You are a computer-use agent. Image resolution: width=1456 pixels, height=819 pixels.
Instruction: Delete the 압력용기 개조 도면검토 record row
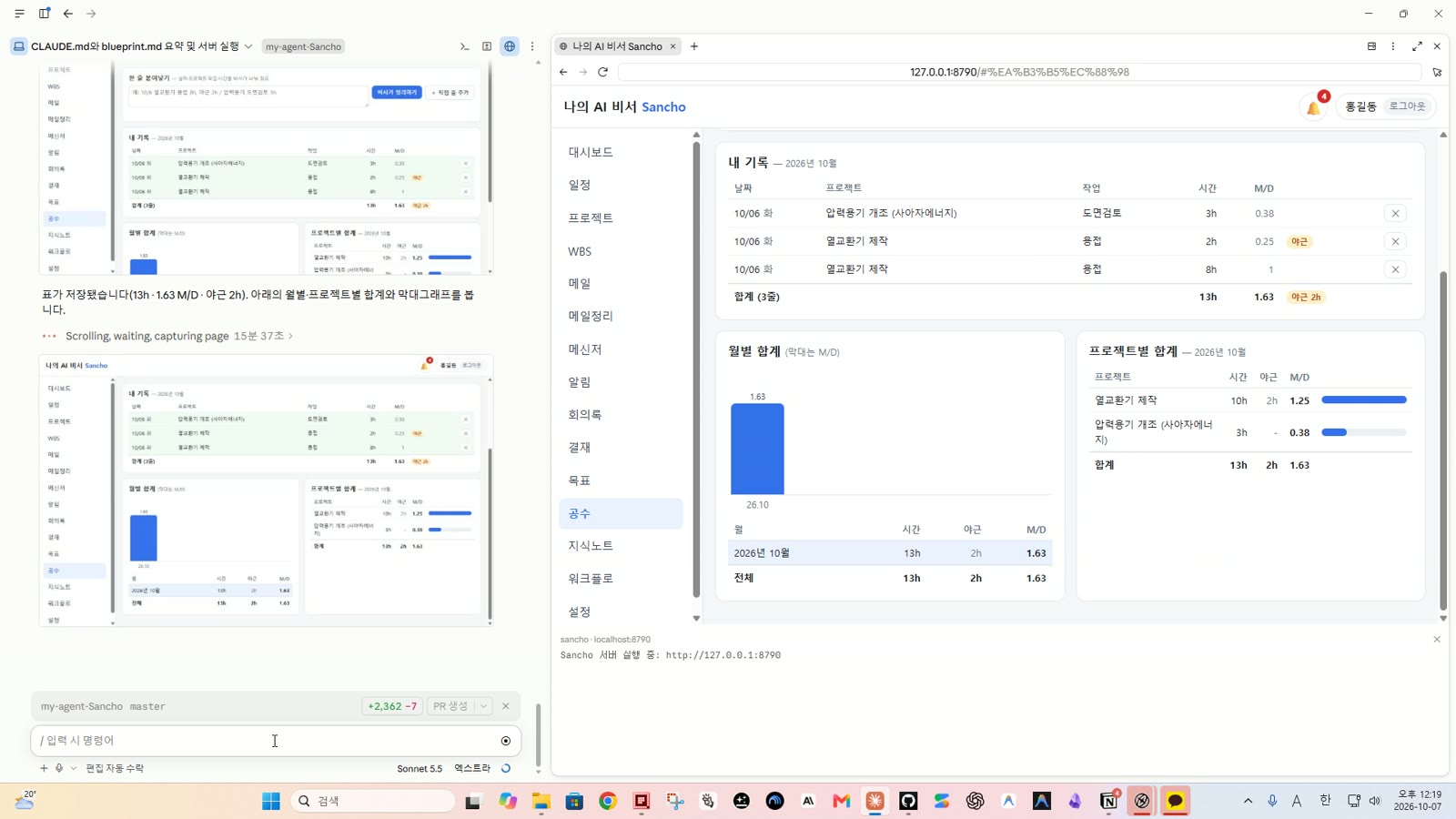(x=1395, y=213)
